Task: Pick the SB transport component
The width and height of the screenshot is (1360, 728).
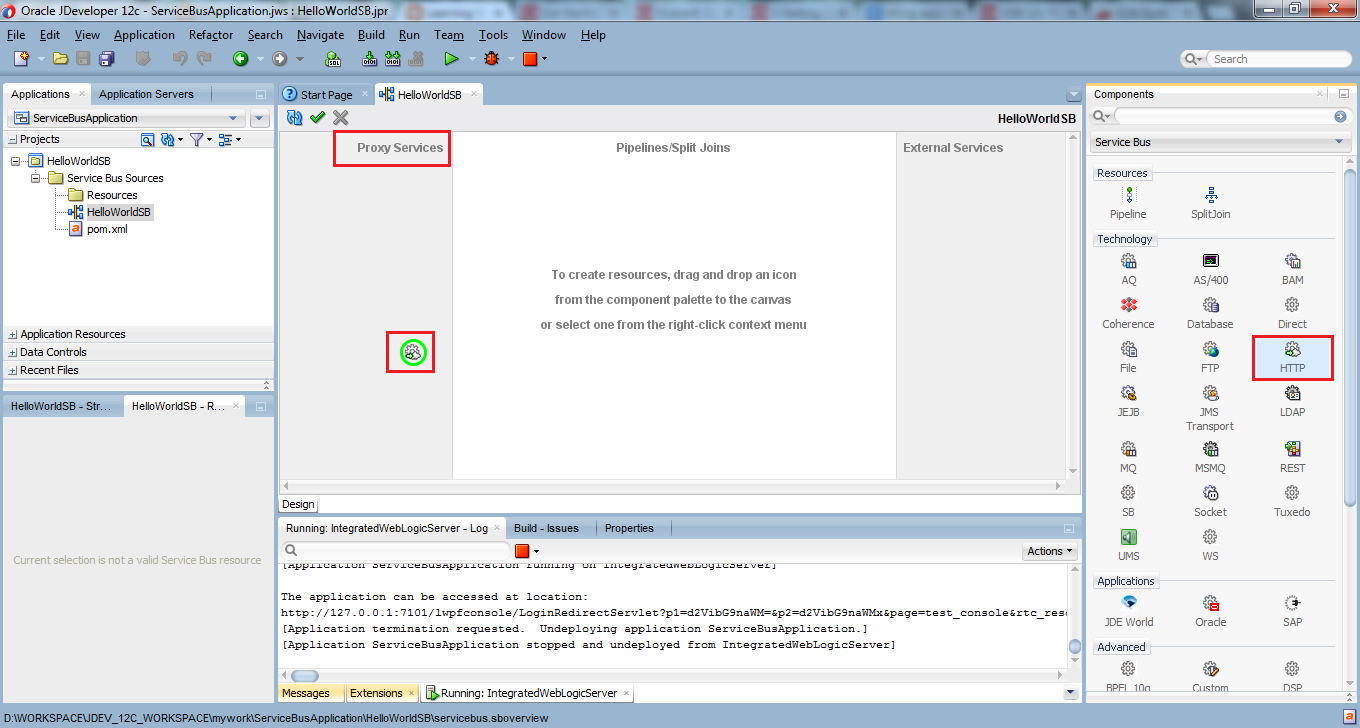Action: (1128, 500)
